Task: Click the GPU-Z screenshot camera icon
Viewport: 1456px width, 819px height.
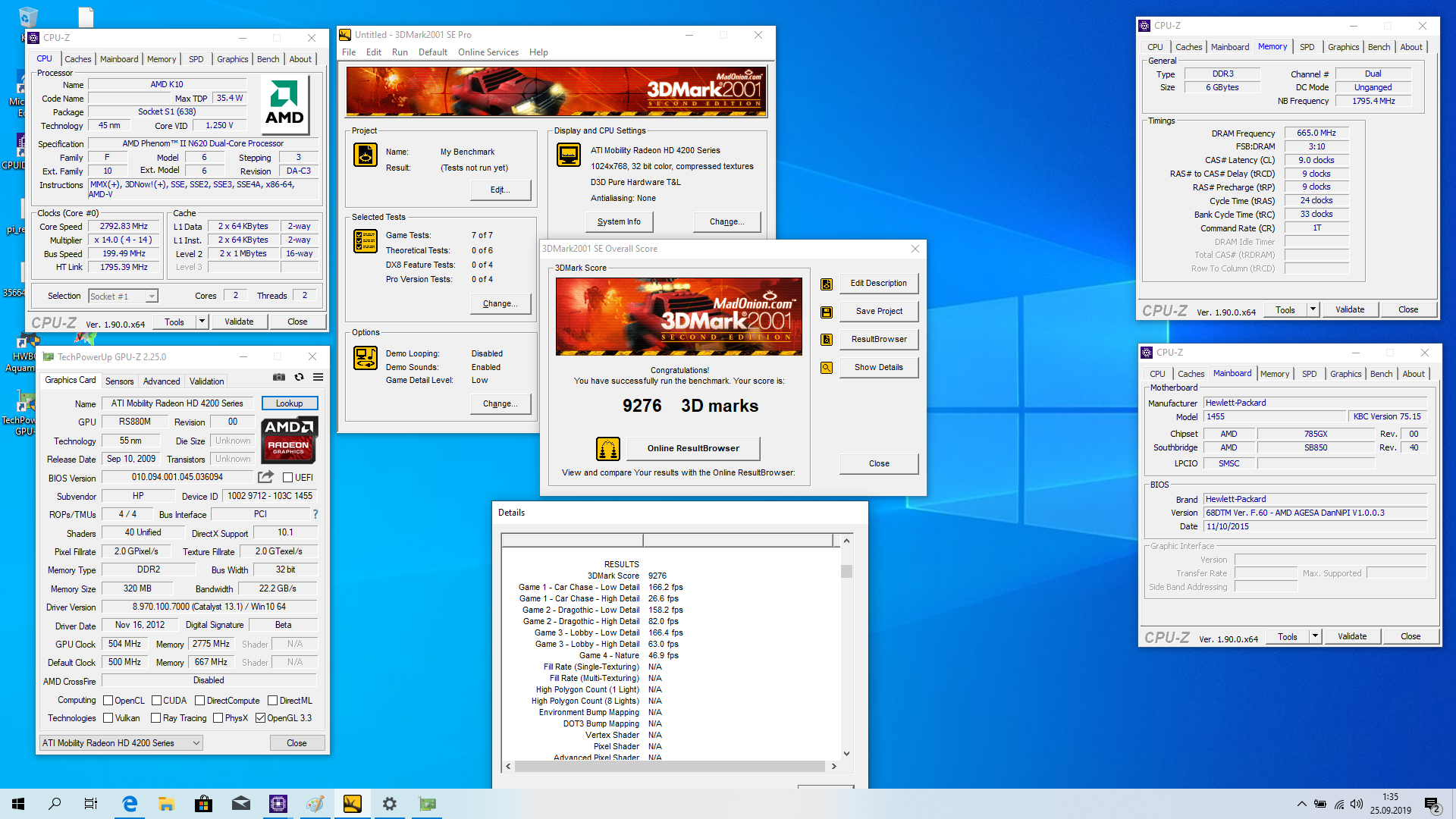Action: 279,377
